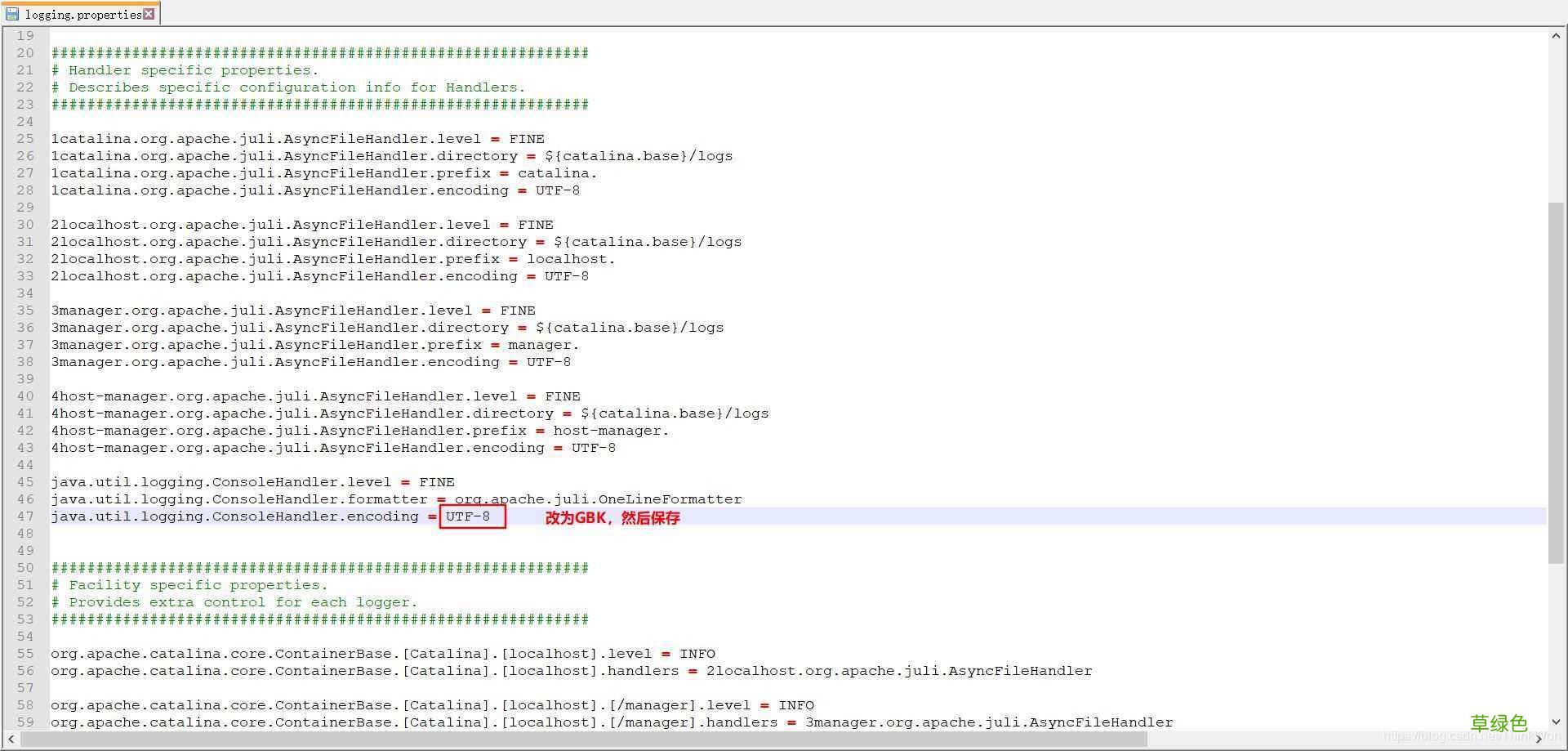Click the vertical scrollbar down arrow

click(x=1556, y=722)
